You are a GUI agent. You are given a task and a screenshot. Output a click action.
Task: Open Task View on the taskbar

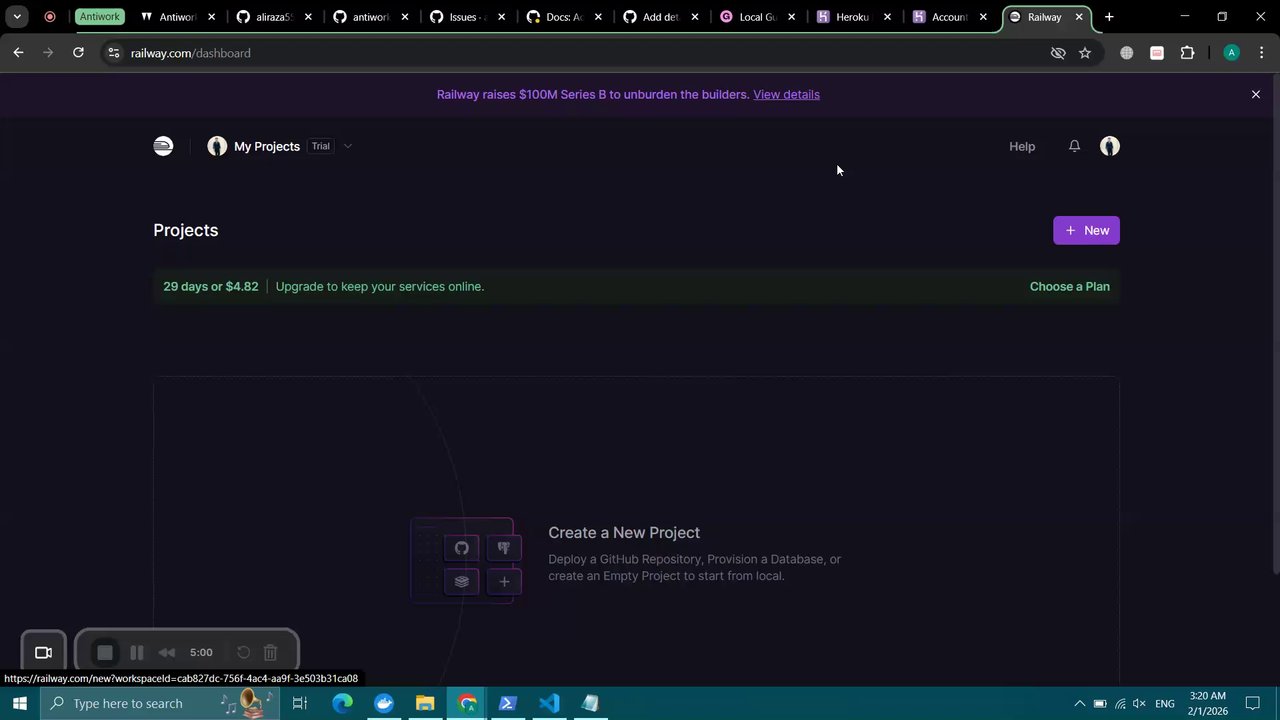click(x=299, y=703)
